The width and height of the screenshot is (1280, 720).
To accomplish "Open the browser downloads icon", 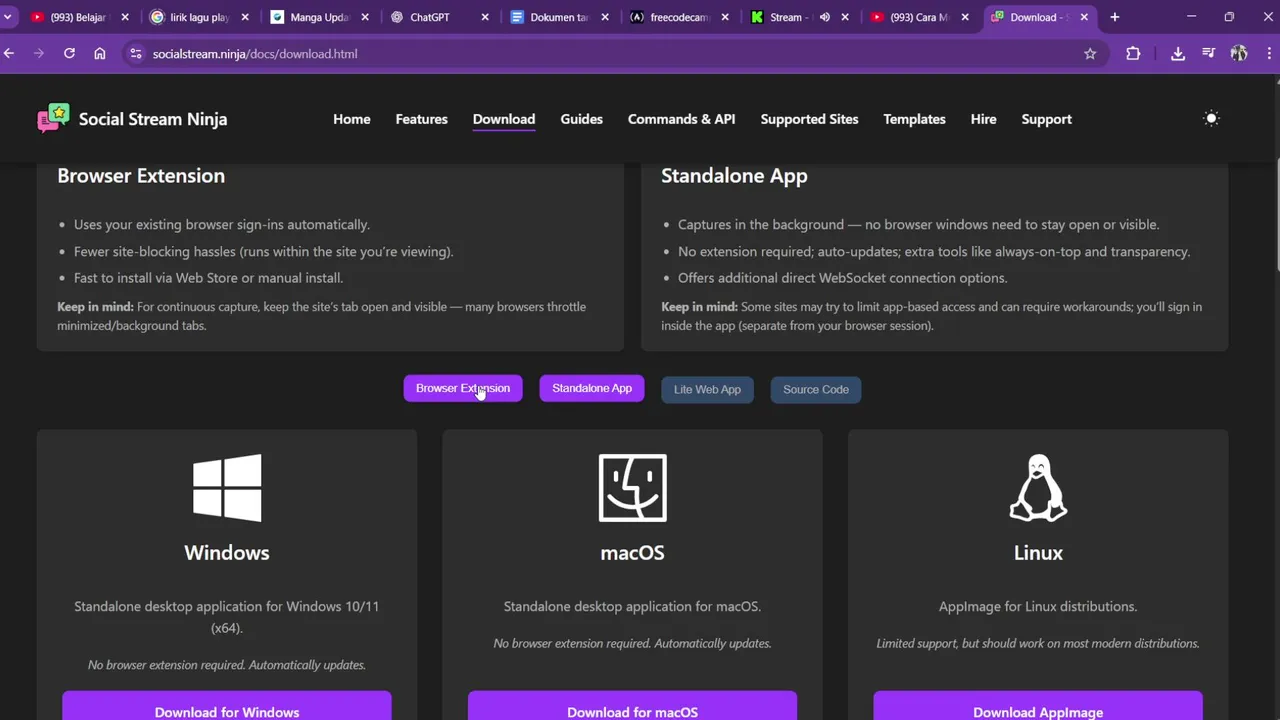I will (x=1178, y=54).
